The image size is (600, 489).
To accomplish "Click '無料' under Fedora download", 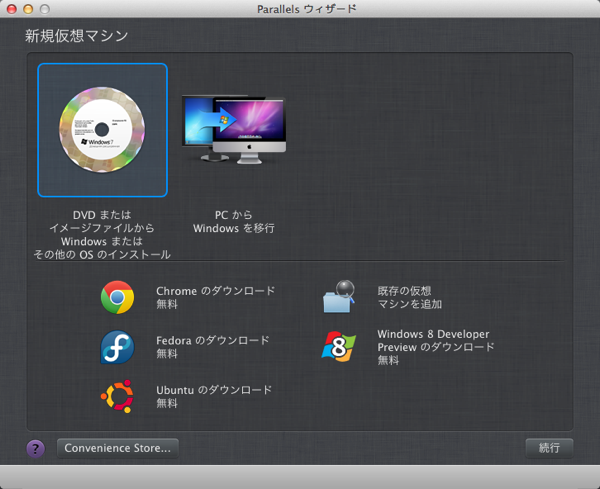I will pyautogui.click(x=167, y=354).
